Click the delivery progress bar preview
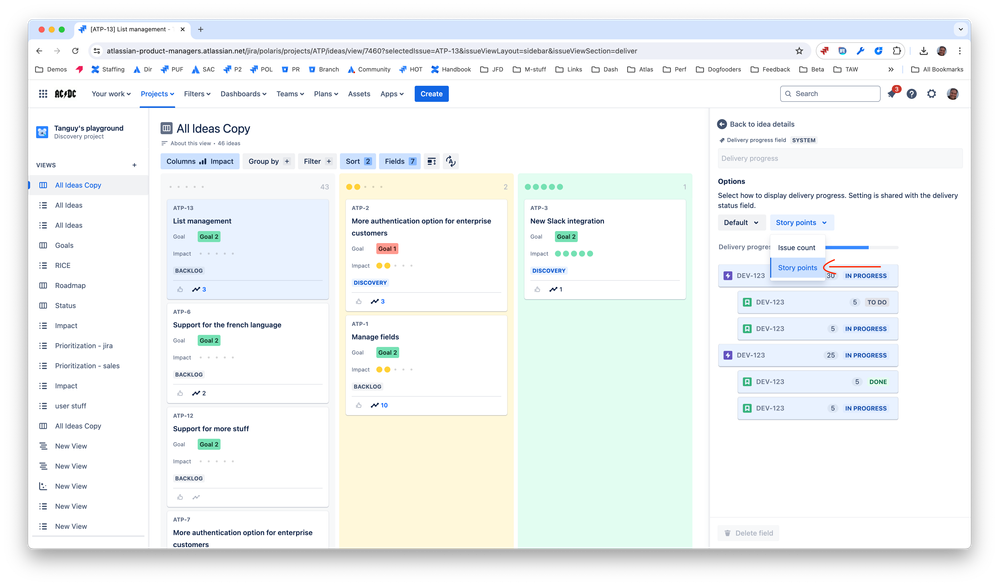 (861, 247)
